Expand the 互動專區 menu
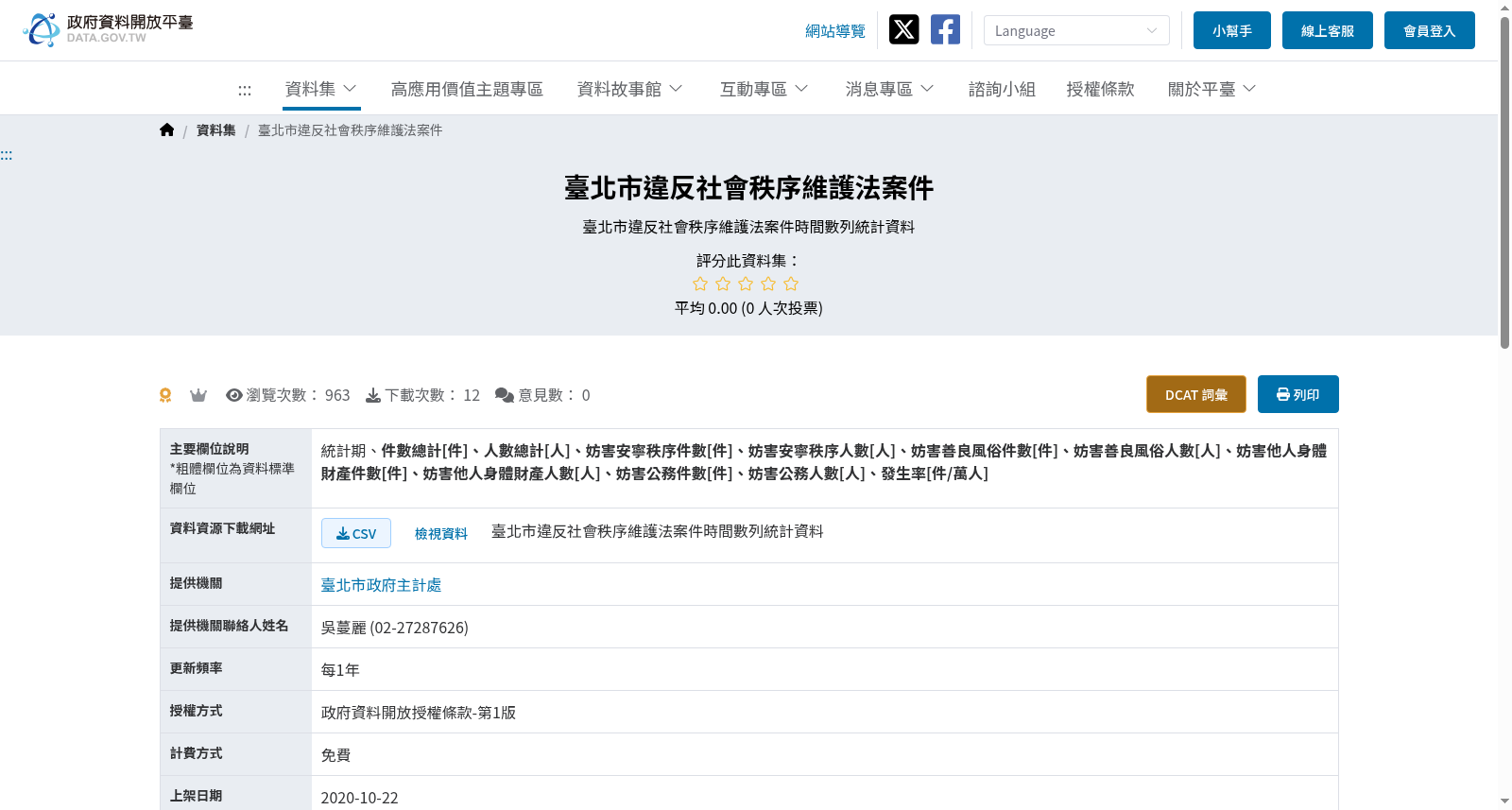1512x810 pixels. click(764, 89)
